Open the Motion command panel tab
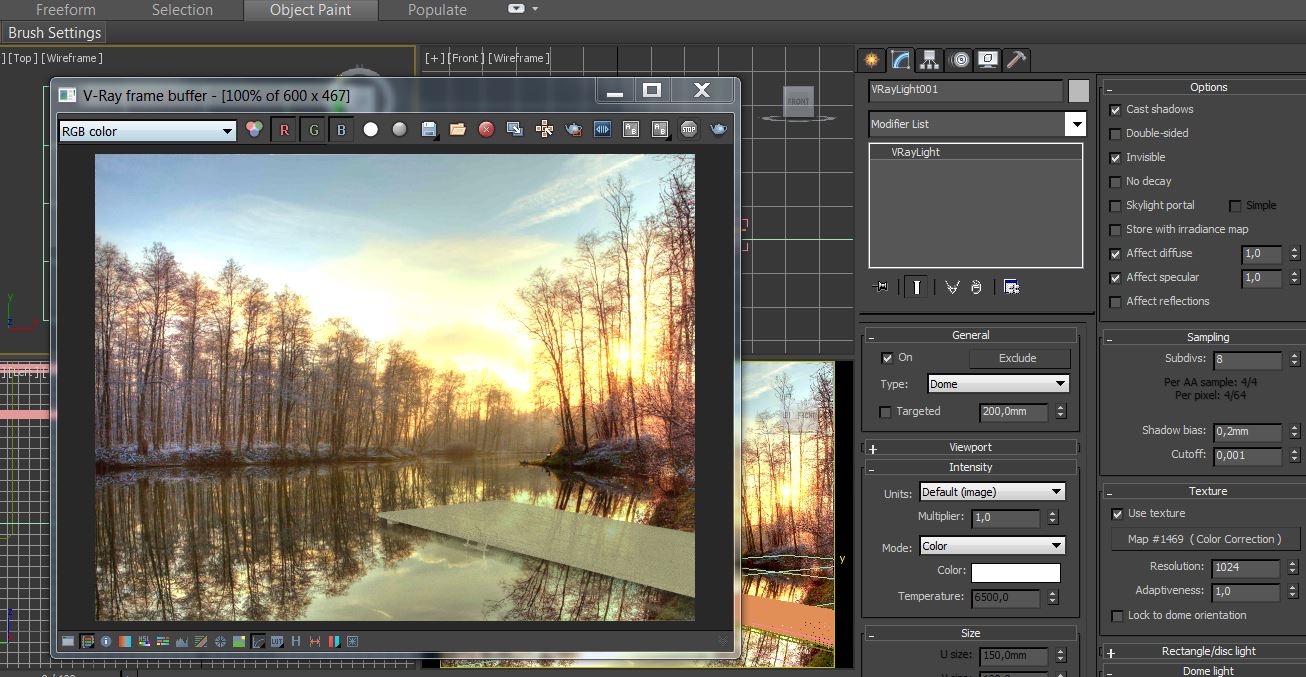The height and width of the screenshot is (677, 1306). [x=959, y=60]
